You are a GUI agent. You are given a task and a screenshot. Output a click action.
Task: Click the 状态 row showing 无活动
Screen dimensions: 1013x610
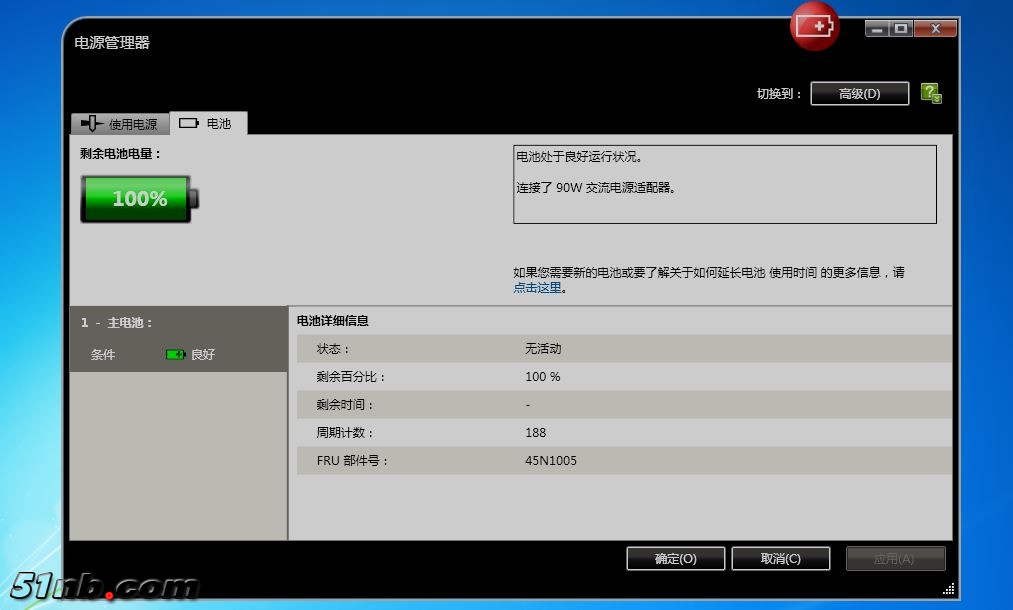[620, 349]
